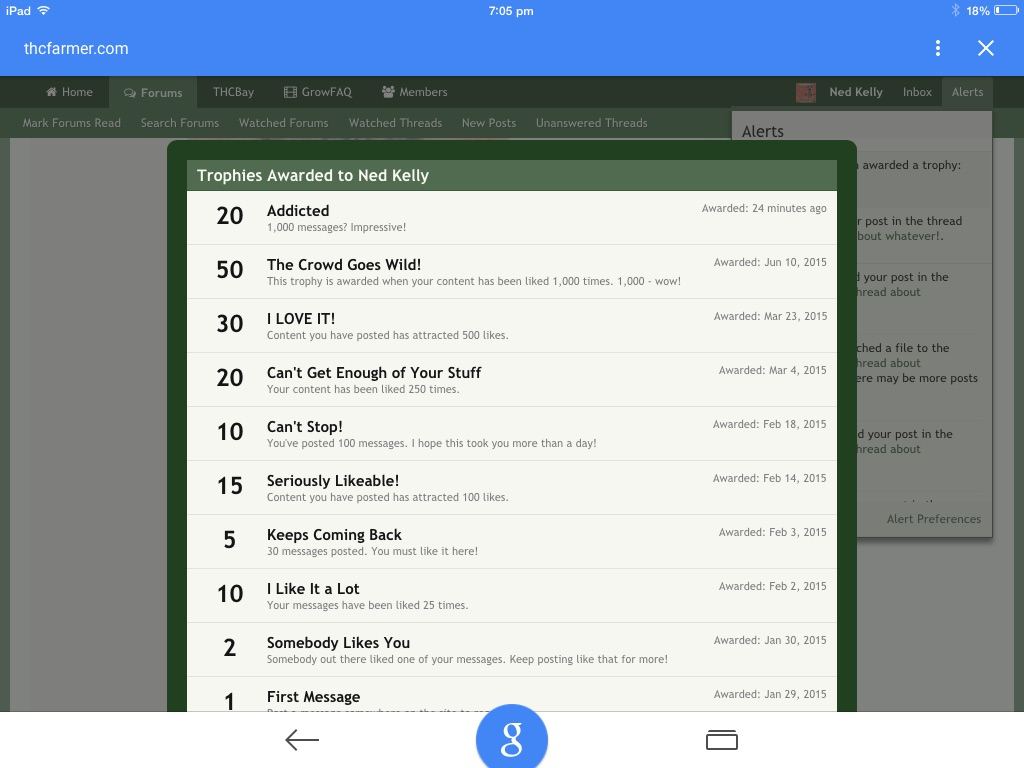Open Search Forums

click(x=180, y=123)
